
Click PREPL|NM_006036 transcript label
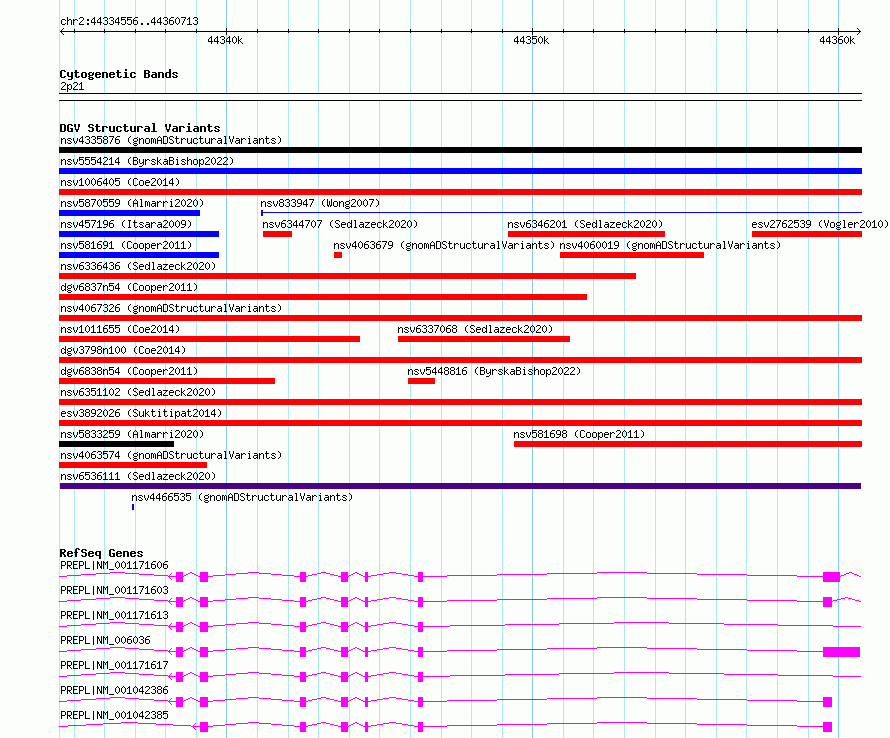point(105,640)
